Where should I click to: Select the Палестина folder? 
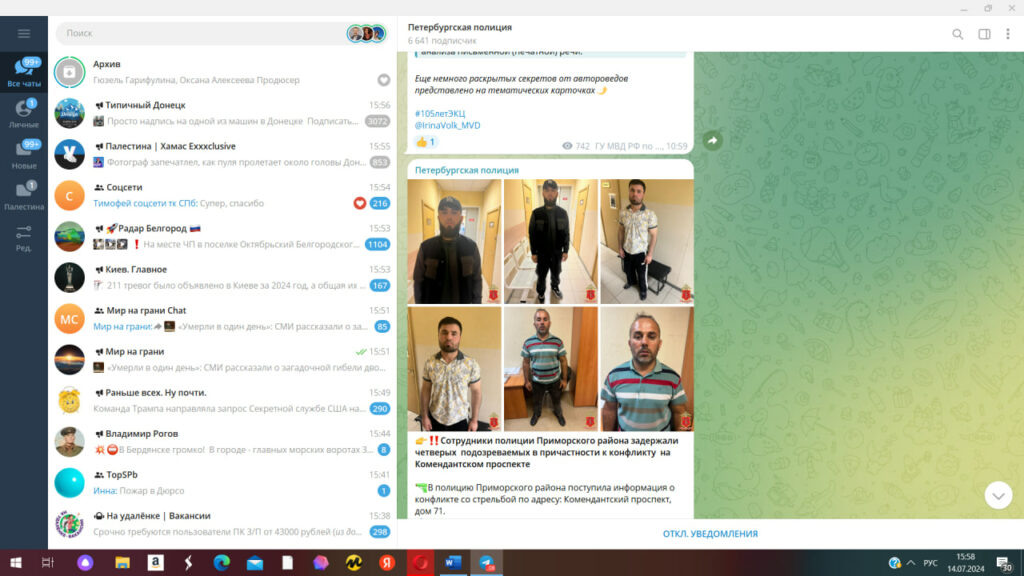point(24,196)
